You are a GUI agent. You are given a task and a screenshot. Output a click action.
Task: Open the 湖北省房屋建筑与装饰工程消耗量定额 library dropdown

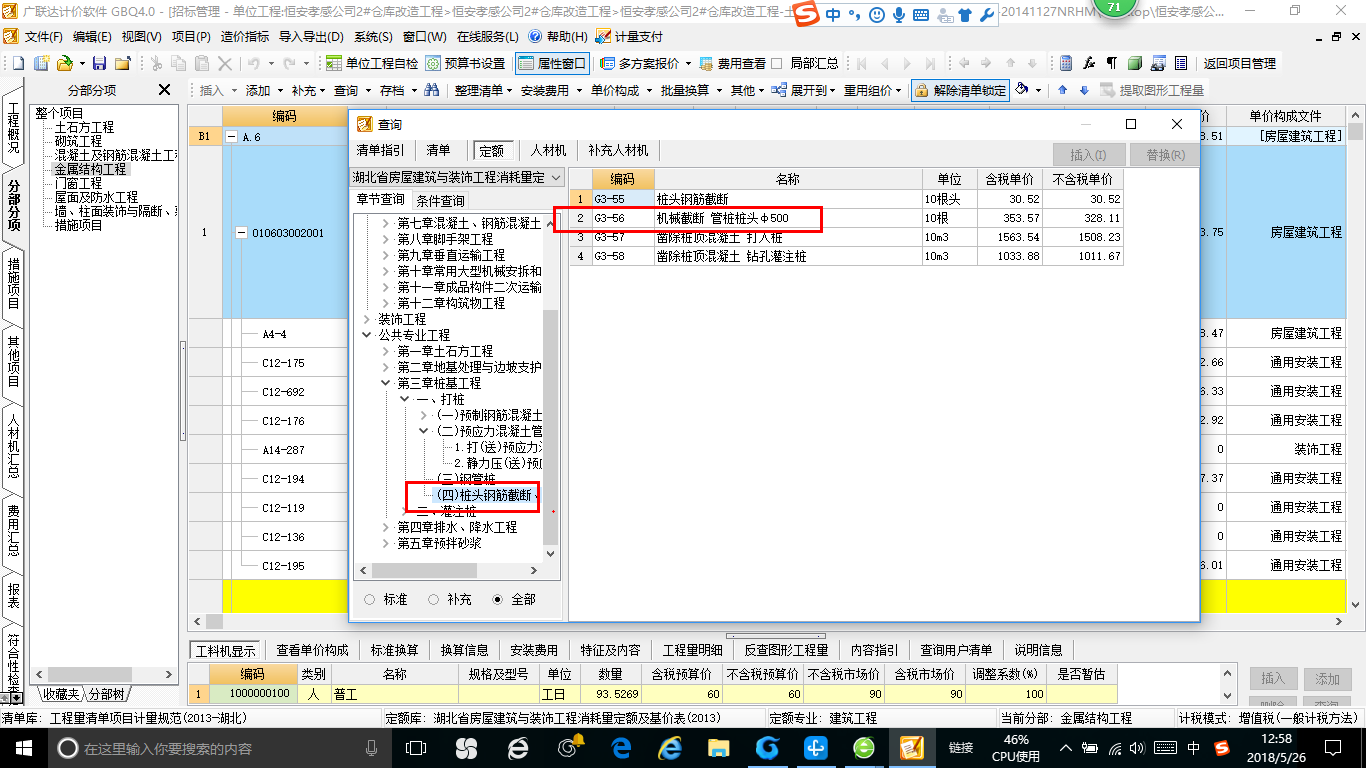[456, 177]
